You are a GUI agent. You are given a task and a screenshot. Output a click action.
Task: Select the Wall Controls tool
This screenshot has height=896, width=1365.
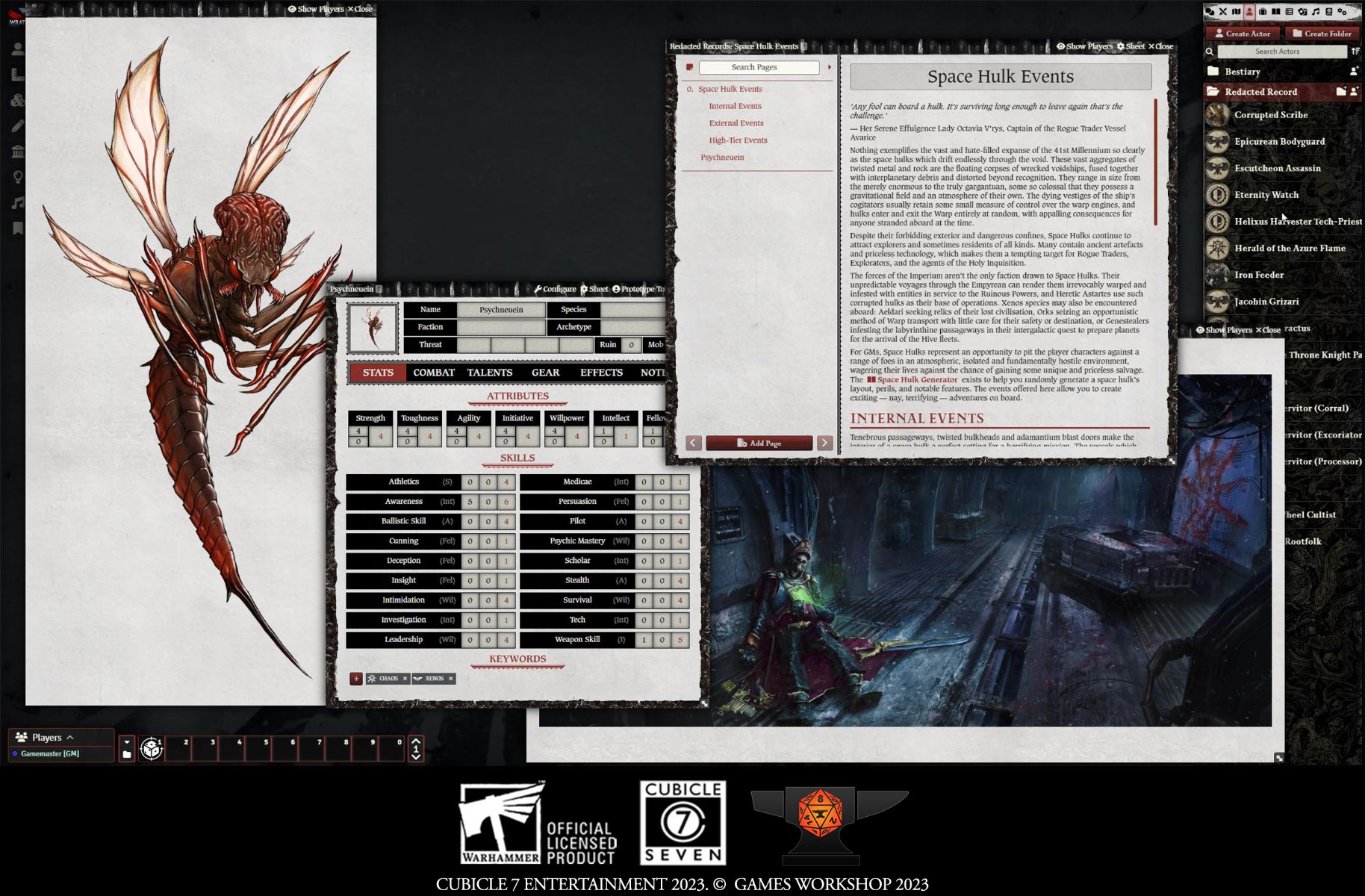pos(18,152)
